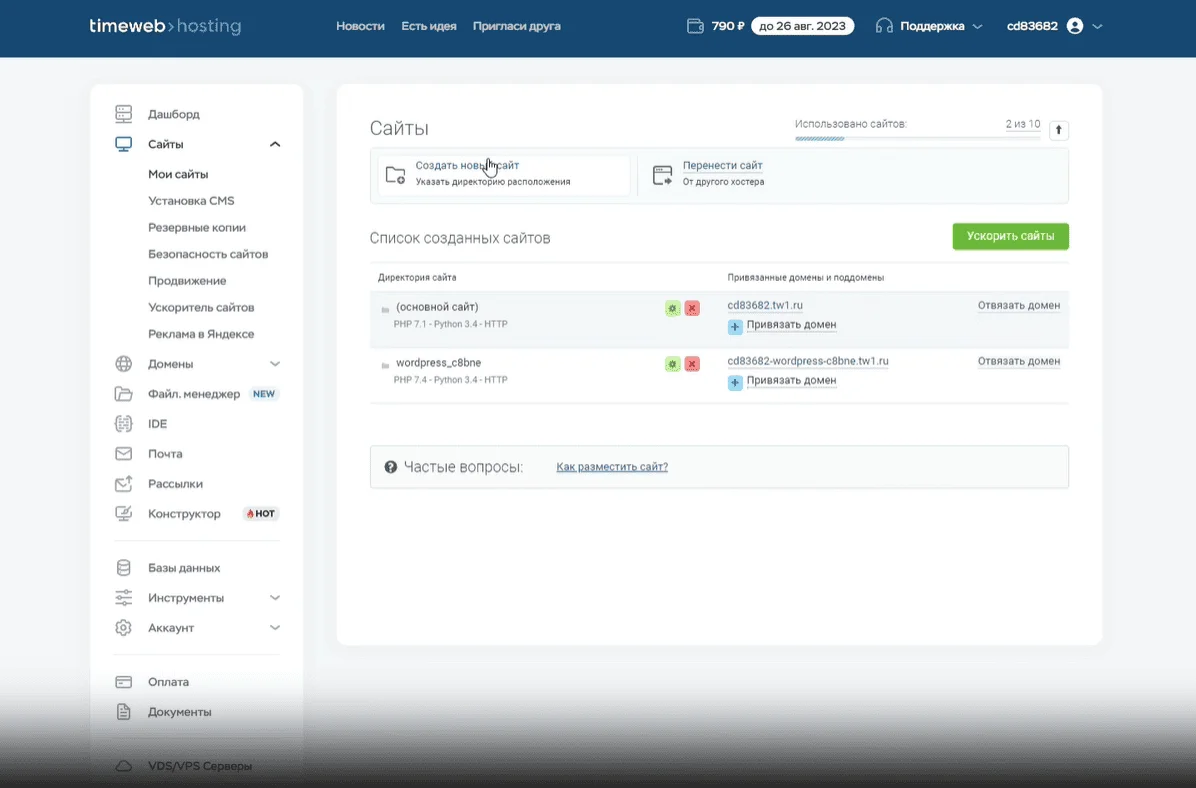Click red delete icon for основной сайт
The image size is (1196, 788).
click(692, 309)
